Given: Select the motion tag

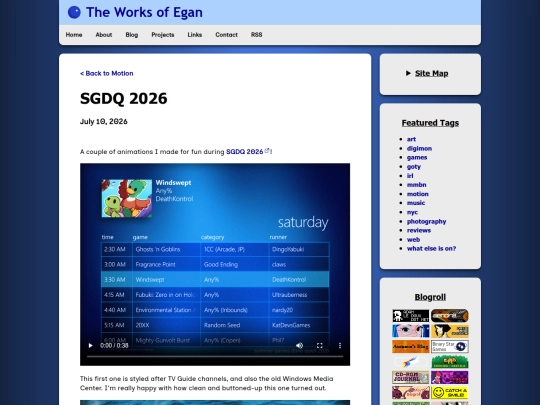Looking at the screenshot, I should (x=417, y=194).
